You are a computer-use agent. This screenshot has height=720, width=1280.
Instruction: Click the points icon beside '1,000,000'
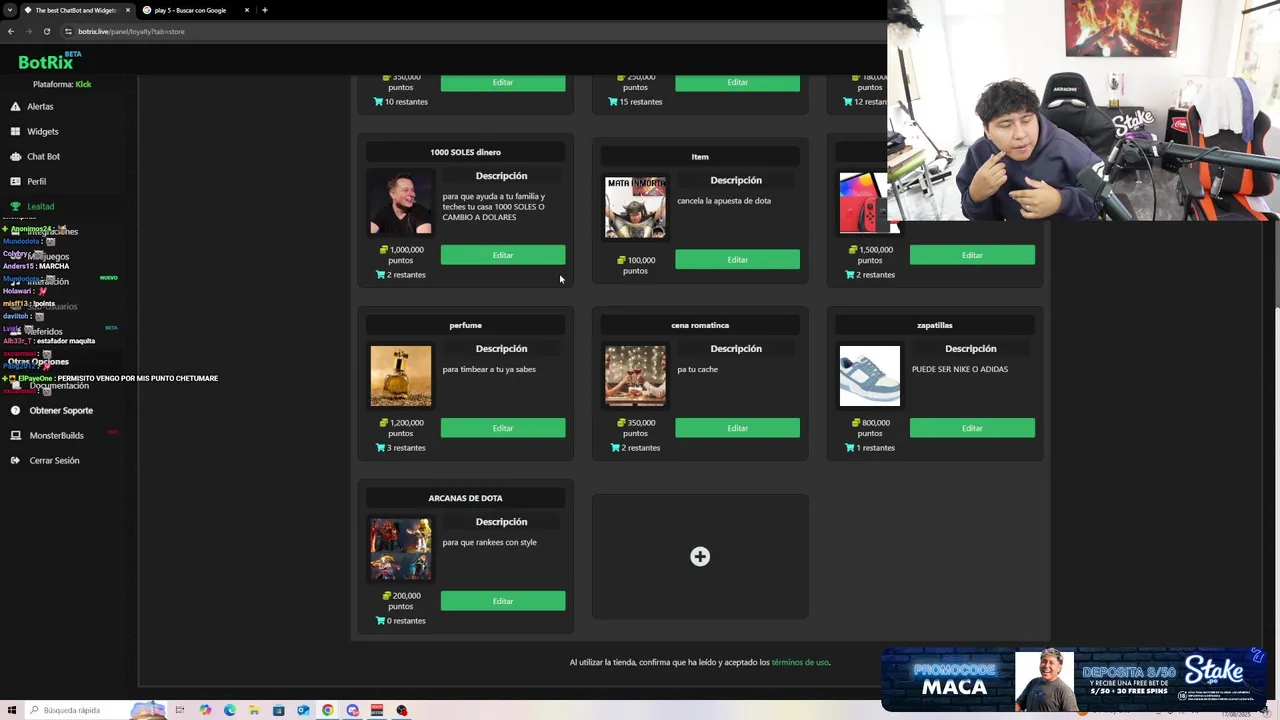(384, 249)
